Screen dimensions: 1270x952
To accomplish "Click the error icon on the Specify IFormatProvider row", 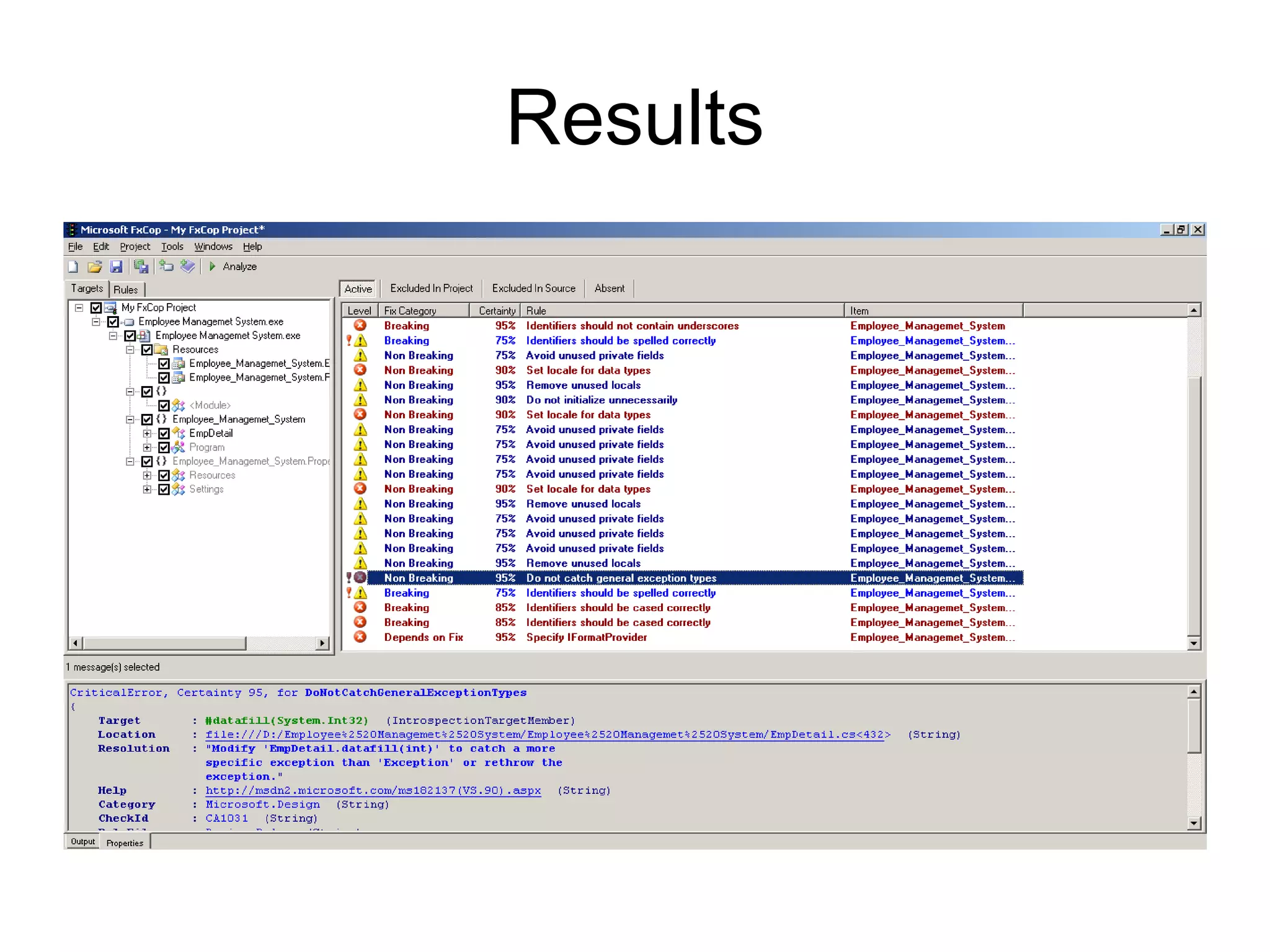I will [360, 637].
